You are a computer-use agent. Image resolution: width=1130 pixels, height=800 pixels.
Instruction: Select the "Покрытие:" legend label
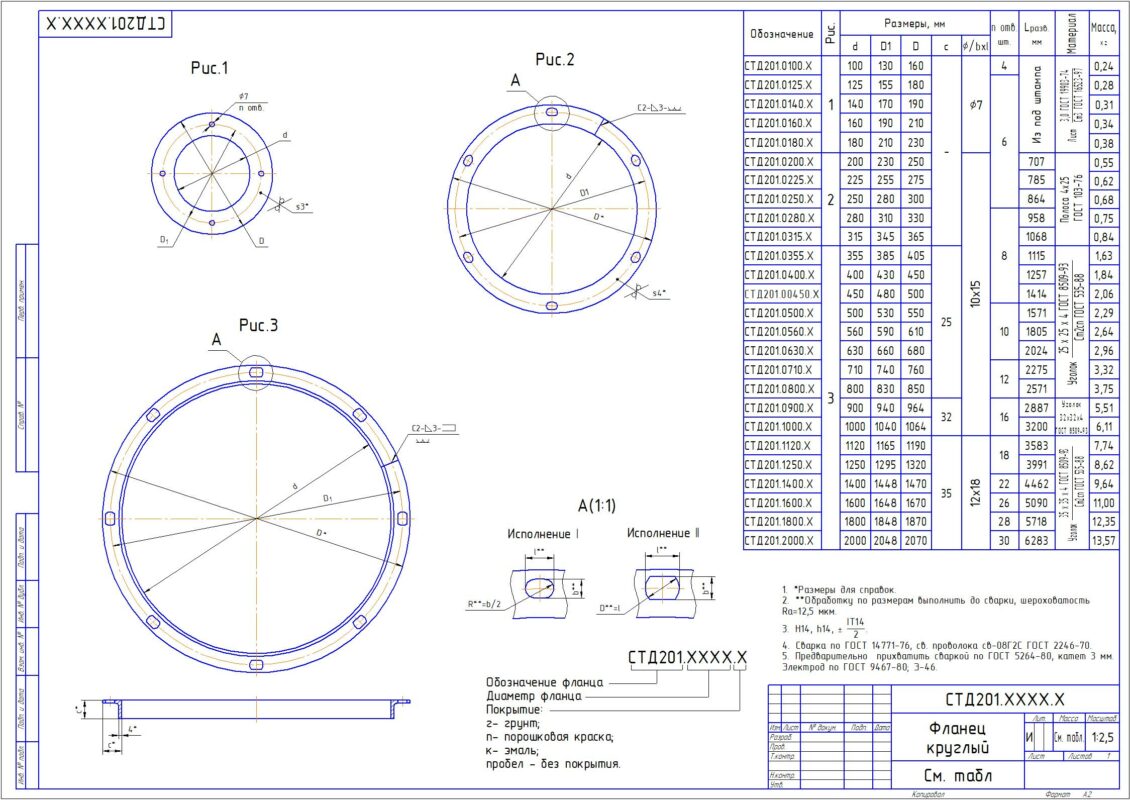pos(515,710)
